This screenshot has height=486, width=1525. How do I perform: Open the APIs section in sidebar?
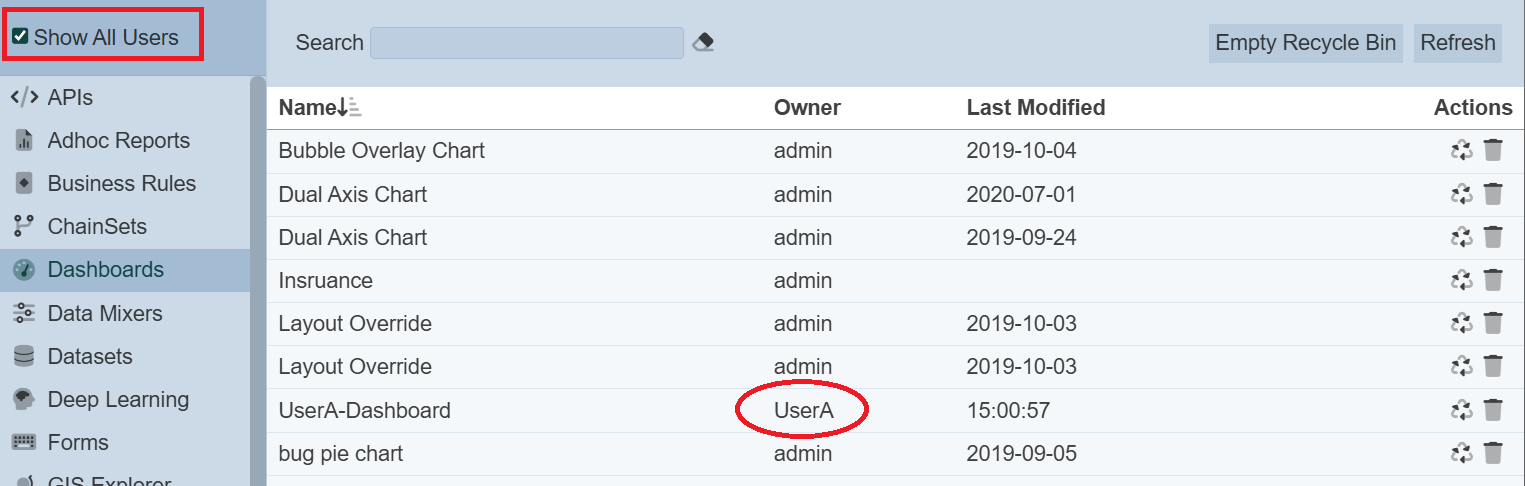[70, 98]
